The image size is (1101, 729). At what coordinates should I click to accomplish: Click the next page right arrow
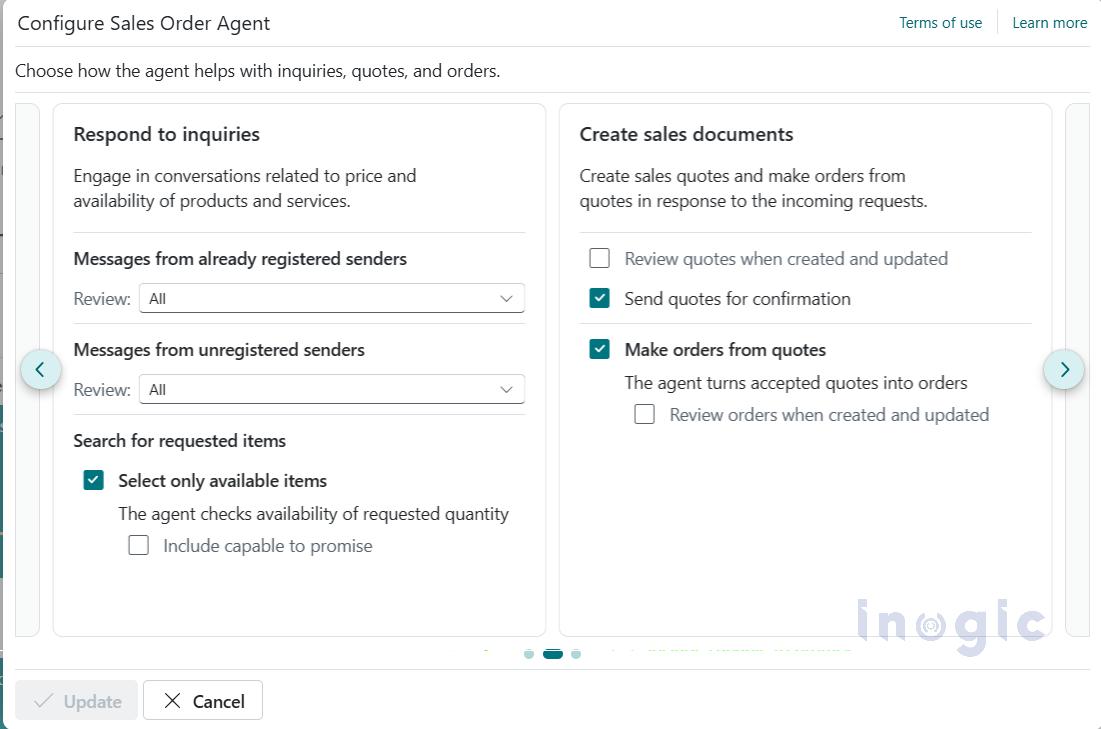[x=1064, y=369]
